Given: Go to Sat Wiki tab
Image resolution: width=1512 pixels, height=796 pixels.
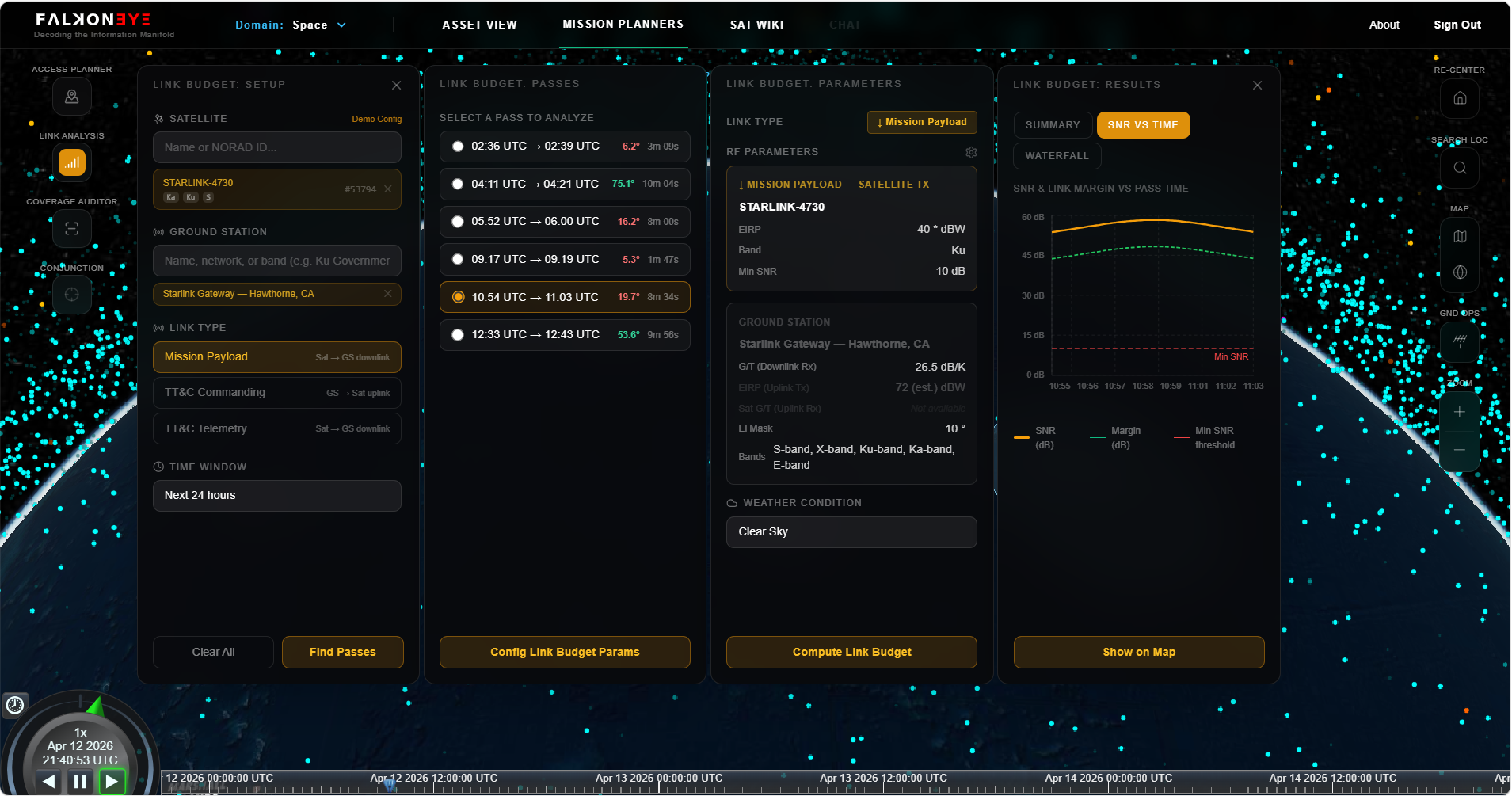Looking at the screenshot, I should (757, 25).
